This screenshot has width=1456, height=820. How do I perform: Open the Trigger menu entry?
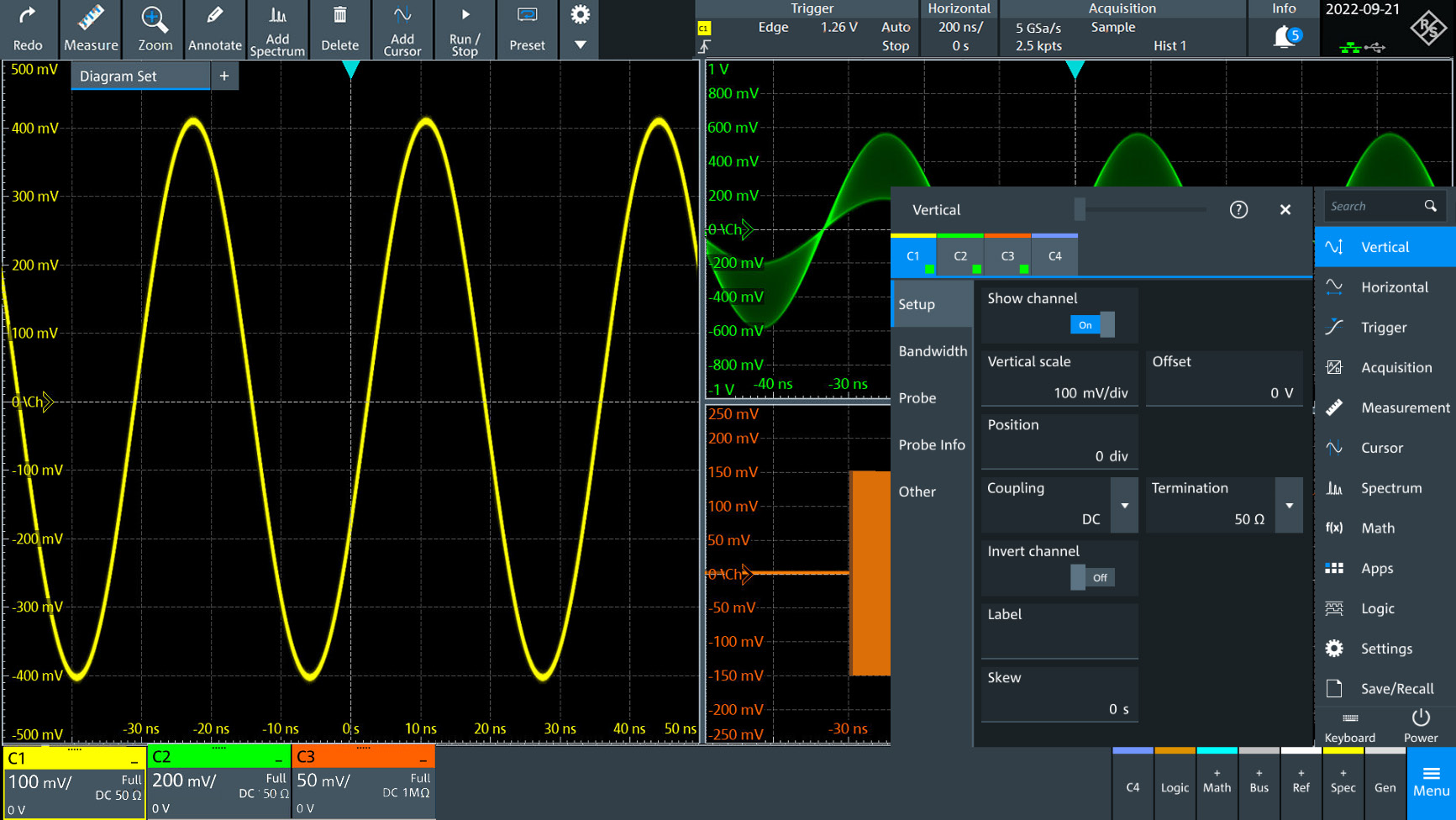1384,328
